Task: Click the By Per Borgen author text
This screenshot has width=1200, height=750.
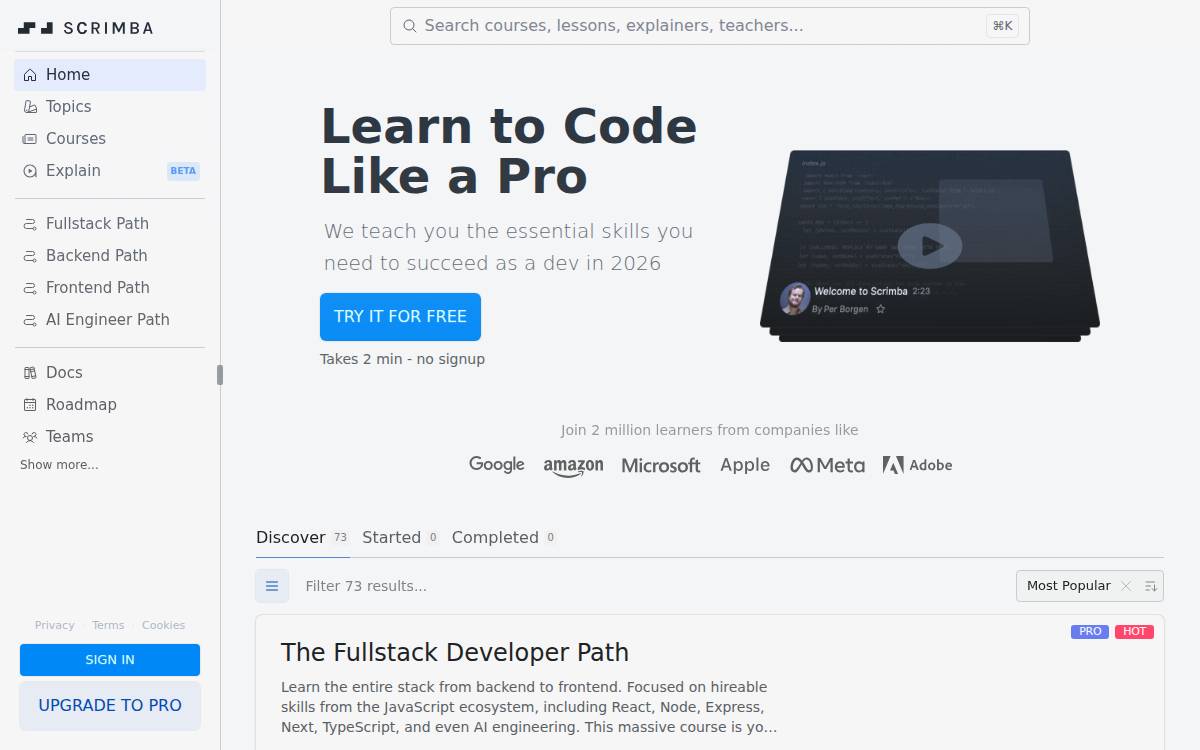Action: 840,310
